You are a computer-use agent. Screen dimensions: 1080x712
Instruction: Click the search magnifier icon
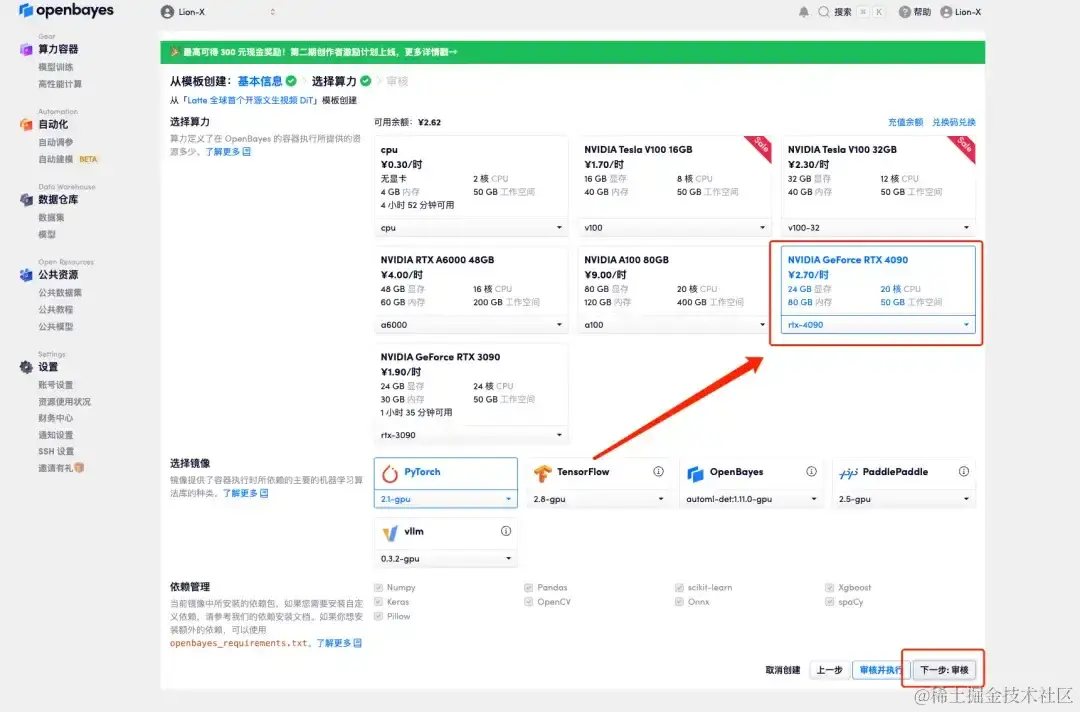[823, 12]
